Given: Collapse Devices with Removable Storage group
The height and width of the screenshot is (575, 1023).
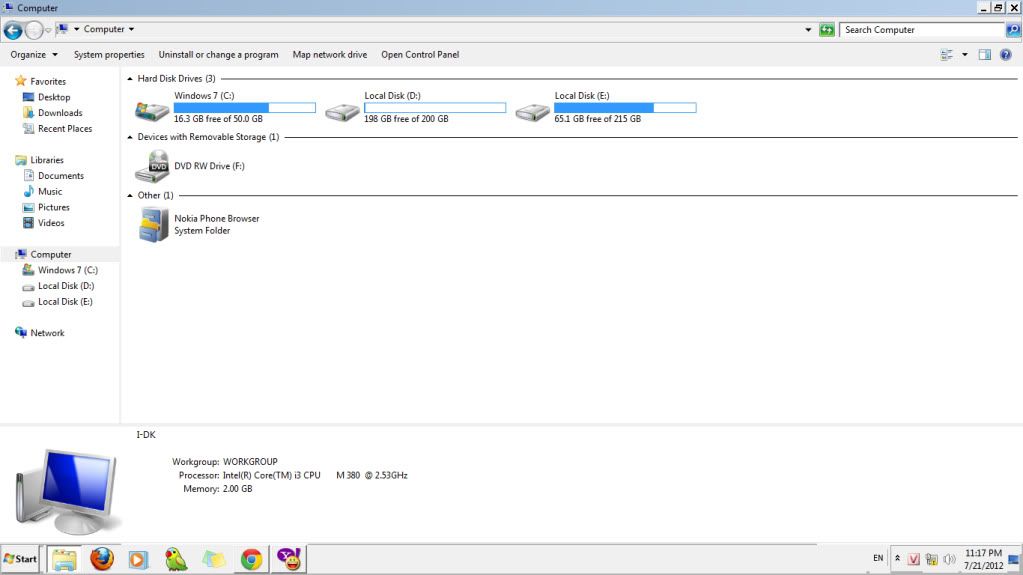Looking at the screenshot, I should (x=130, y=137).
